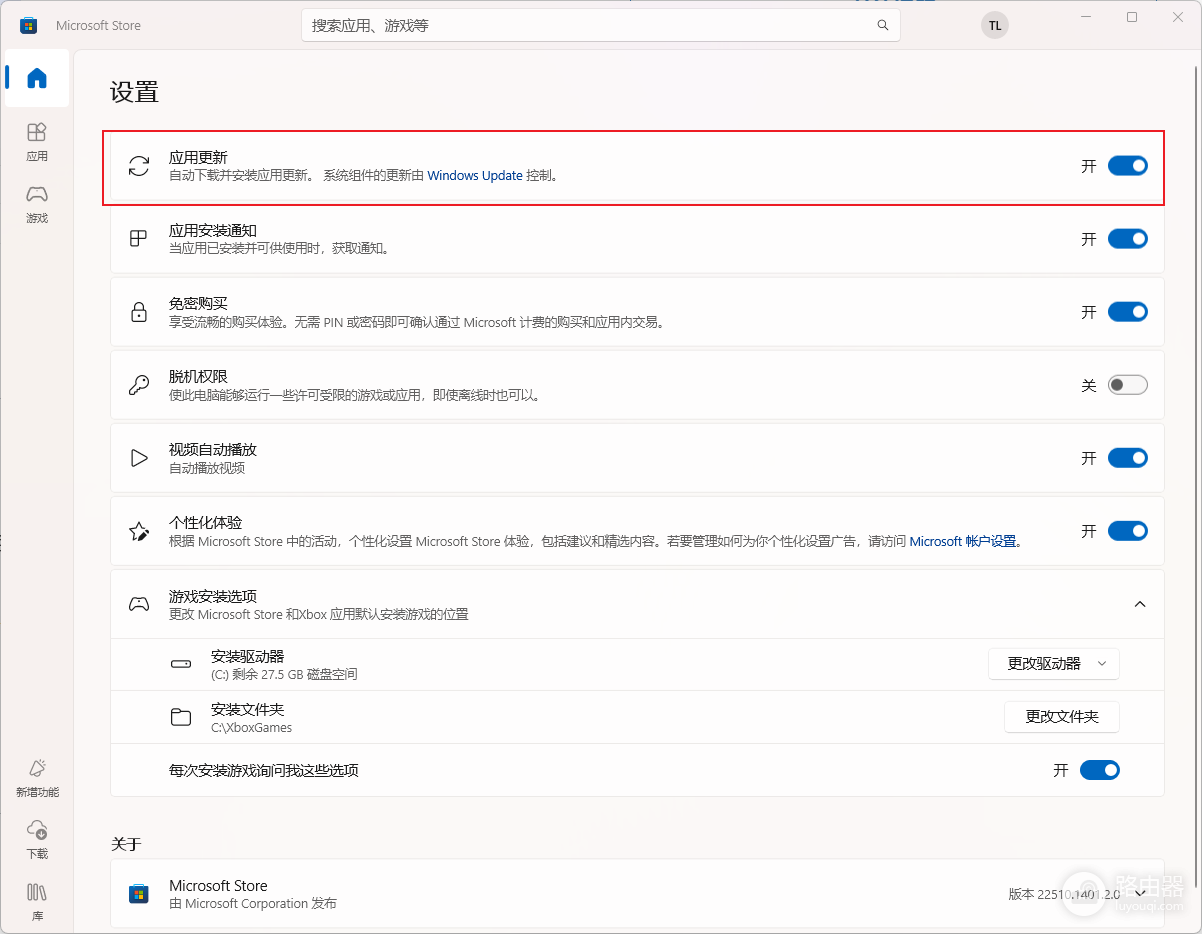
Task: Click the 搜索应用、游戏等 search box
Action: (x=601, y=25)
